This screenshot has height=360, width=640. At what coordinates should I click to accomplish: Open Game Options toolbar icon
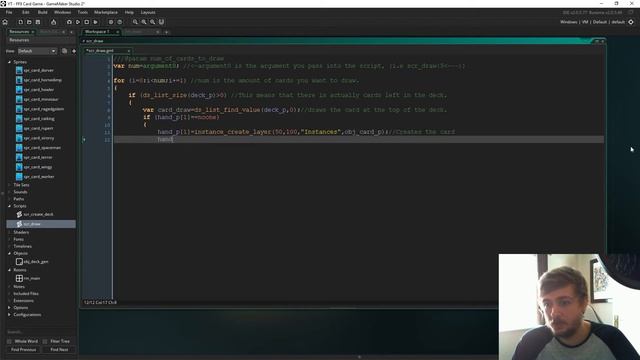pos(111,22)
